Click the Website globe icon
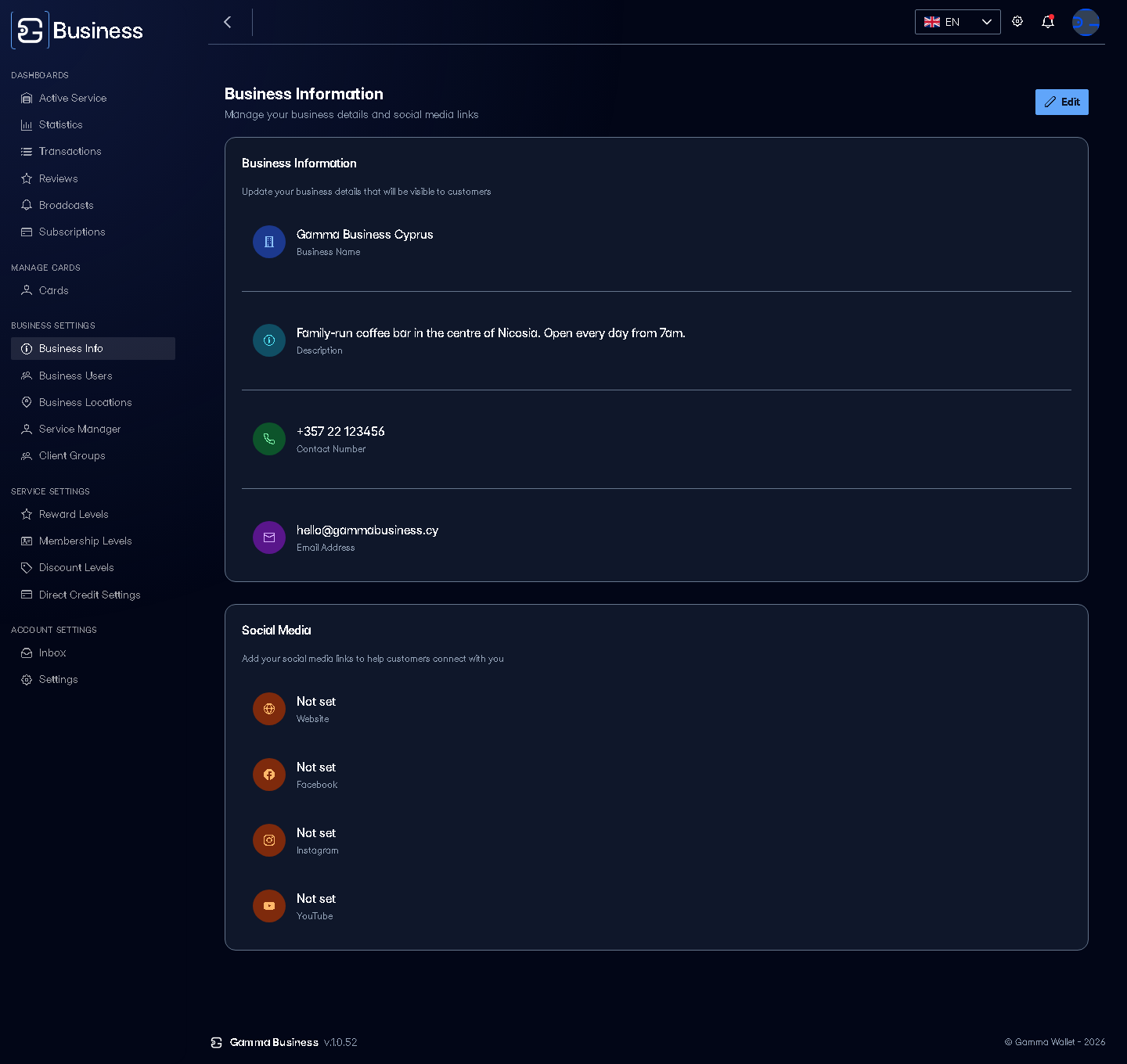 tap(269, 709)
